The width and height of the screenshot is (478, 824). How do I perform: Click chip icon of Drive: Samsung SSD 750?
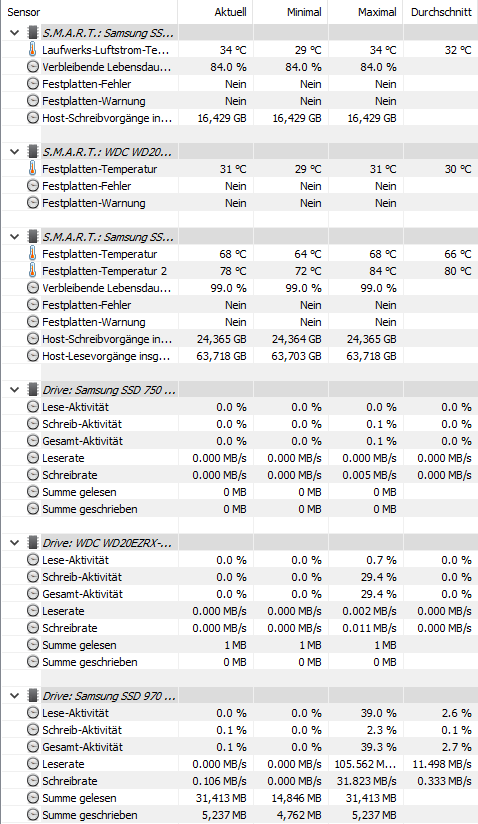33,390
